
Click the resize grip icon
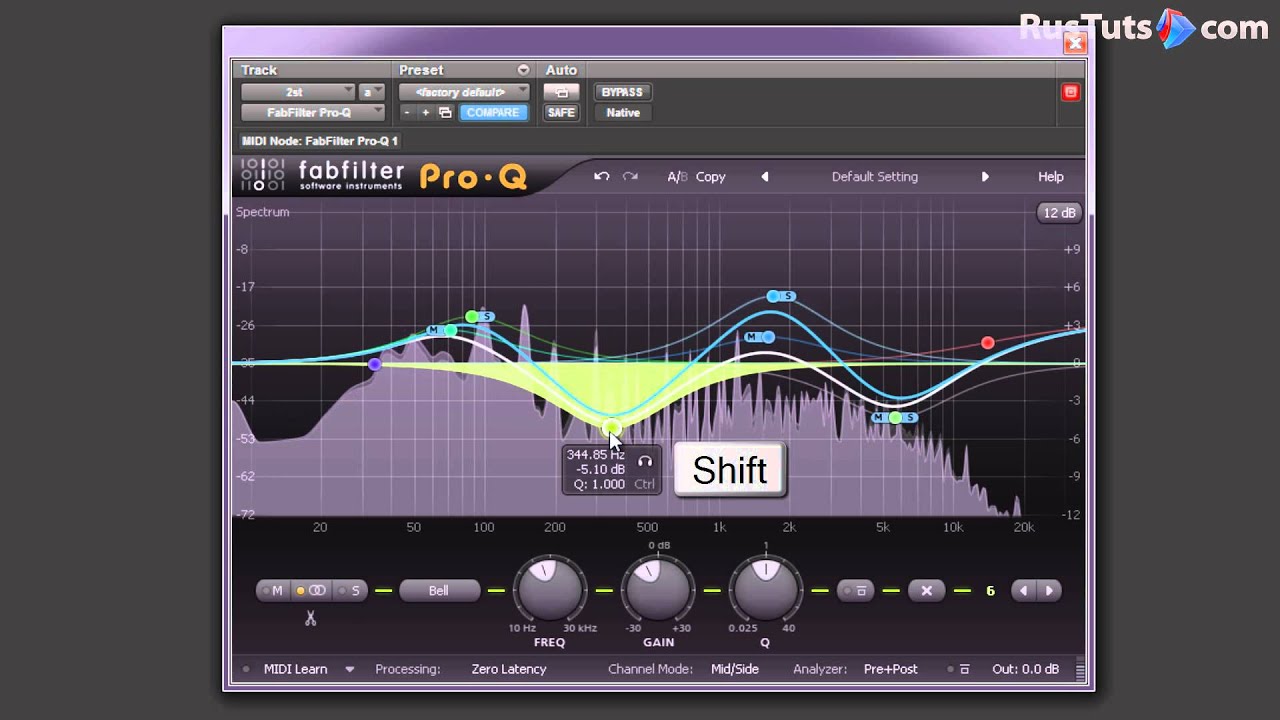coord(1079,669)
